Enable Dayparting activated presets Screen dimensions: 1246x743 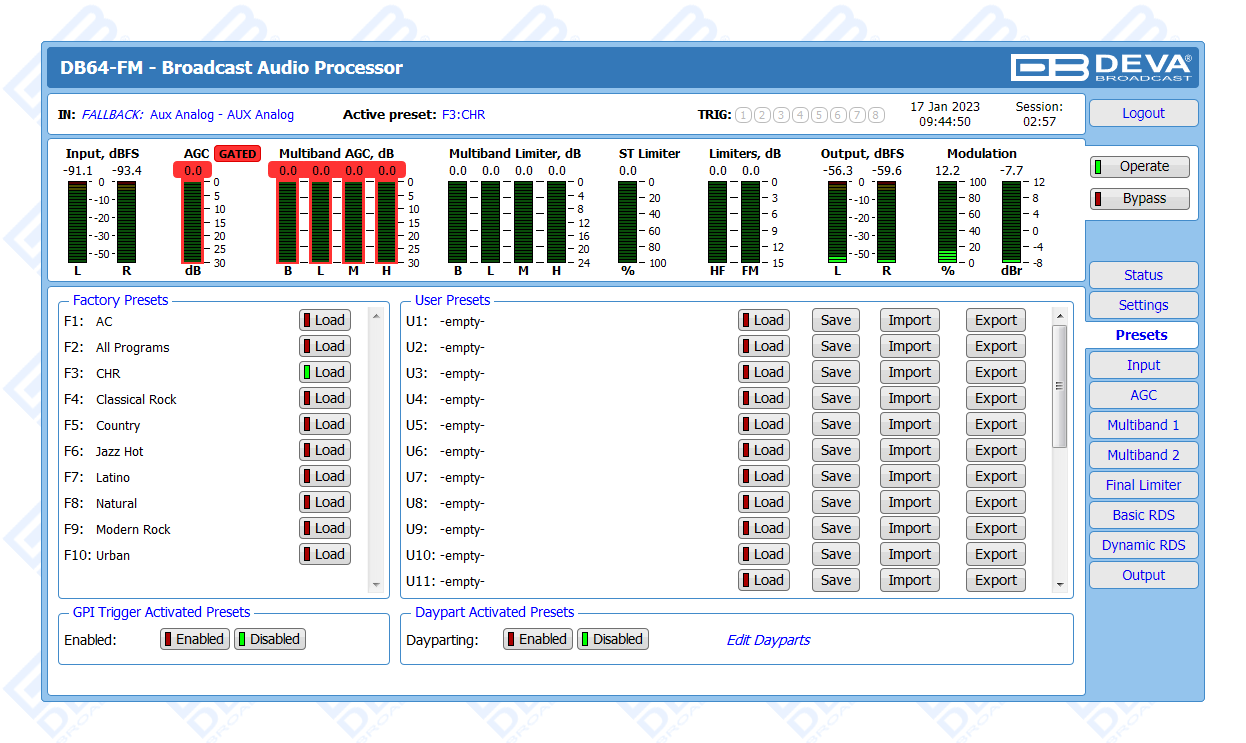tap(537, 639)
